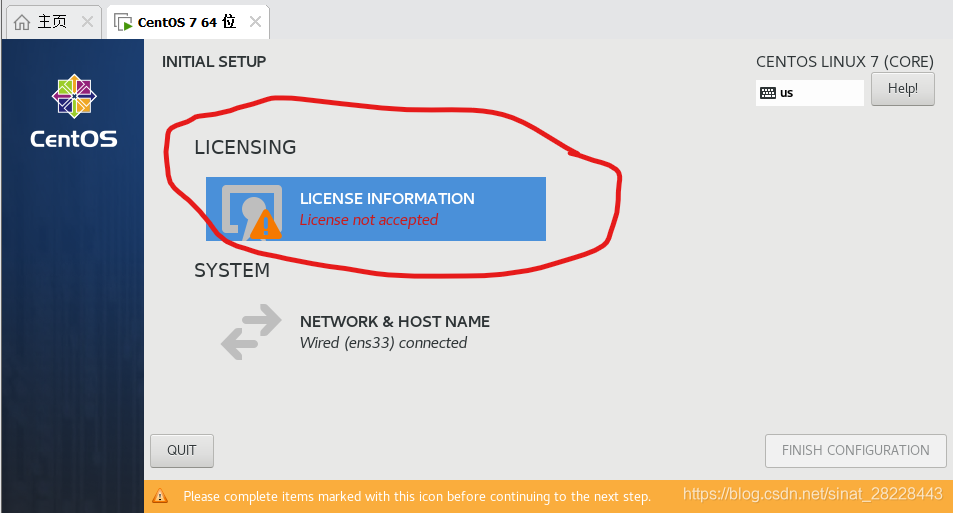Image resolution: width=953 pixels, height=513 pixels.
Task: Click the FINISH CONFIGURATION button
Action: [856, 450]
